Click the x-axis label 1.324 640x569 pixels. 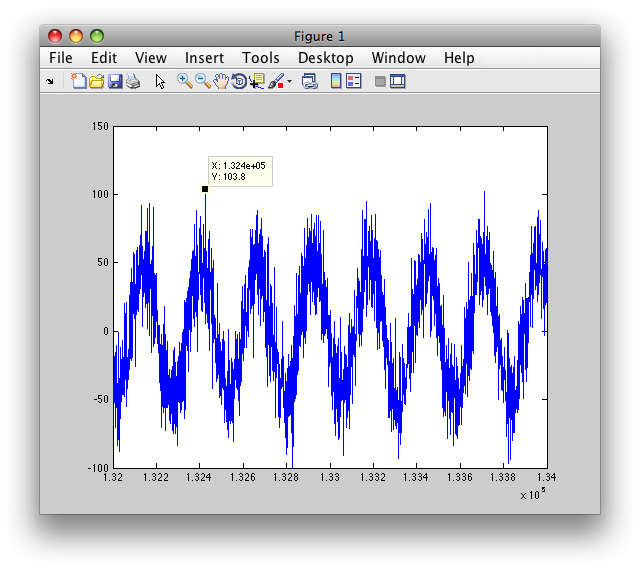pyautogui.click(x=199, y=477)
